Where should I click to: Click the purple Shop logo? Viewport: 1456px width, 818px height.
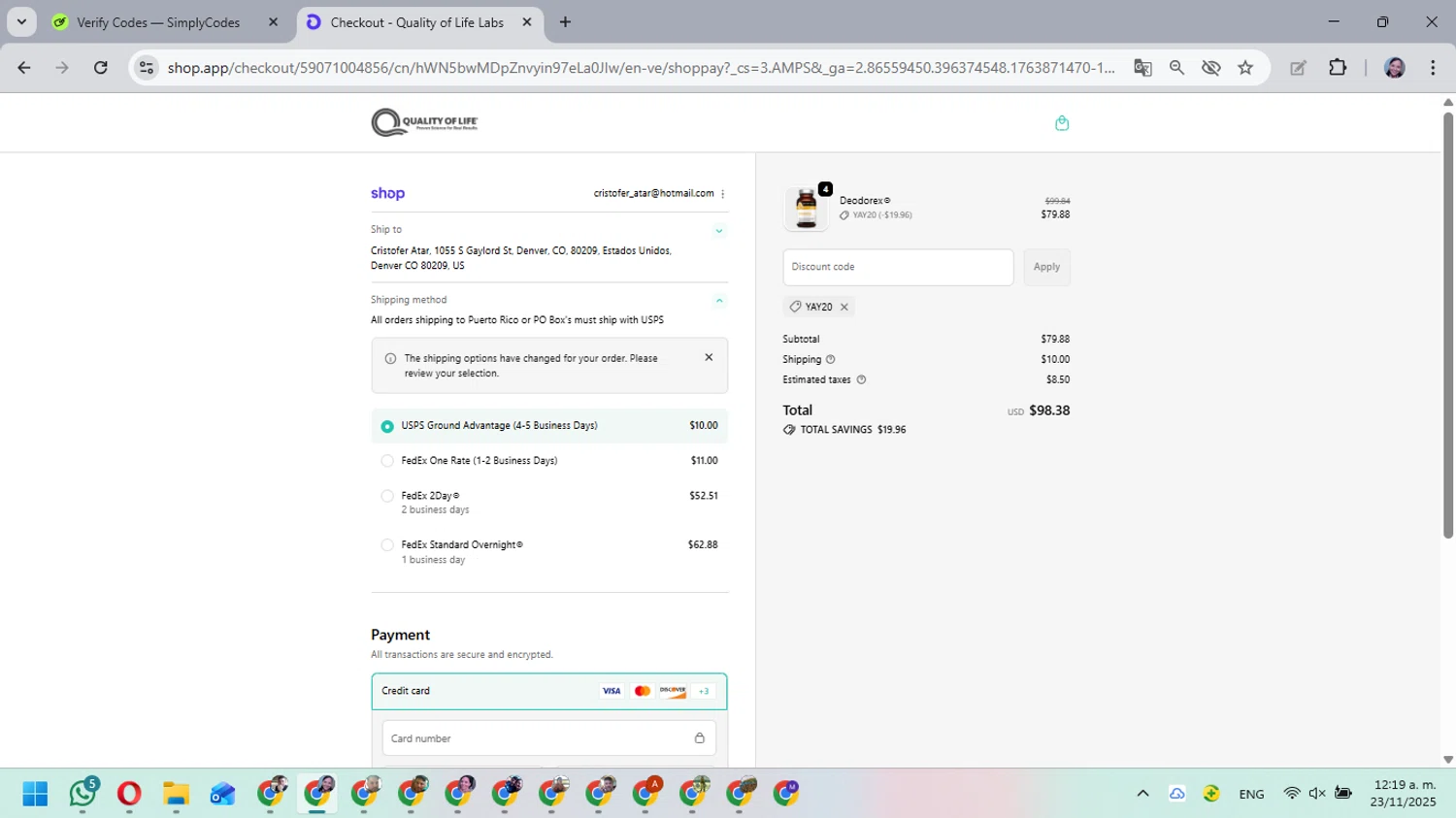point(387,193)
